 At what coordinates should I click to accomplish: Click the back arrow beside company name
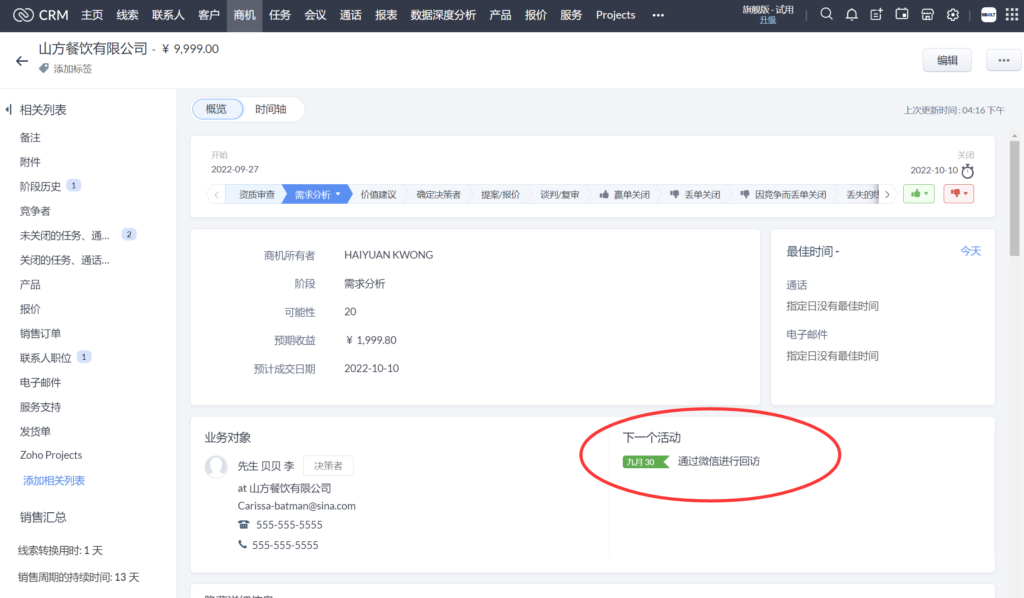click(x=22, y=61)
